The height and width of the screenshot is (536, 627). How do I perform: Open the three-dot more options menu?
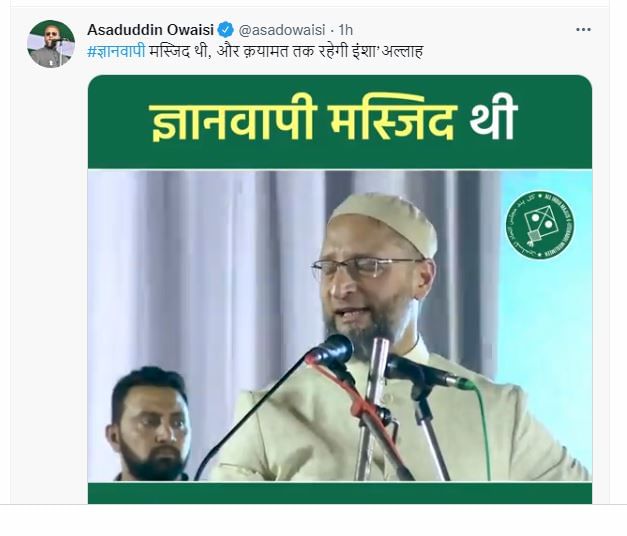coord(583,30)
